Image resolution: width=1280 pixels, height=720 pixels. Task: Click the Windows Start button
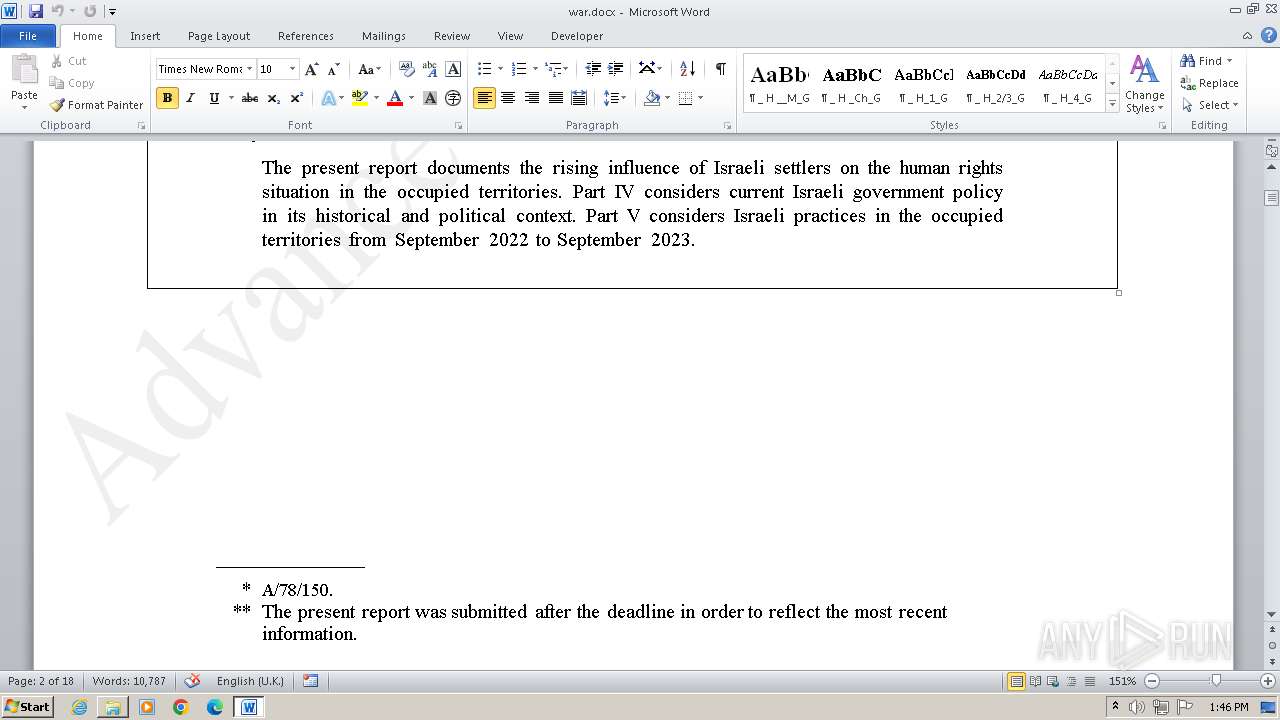[27, 707]
